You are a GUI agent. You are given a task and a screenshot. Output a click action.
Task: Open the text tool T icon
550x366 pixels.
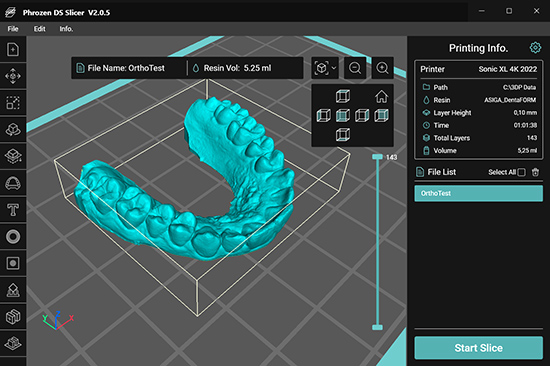[13, 210]
